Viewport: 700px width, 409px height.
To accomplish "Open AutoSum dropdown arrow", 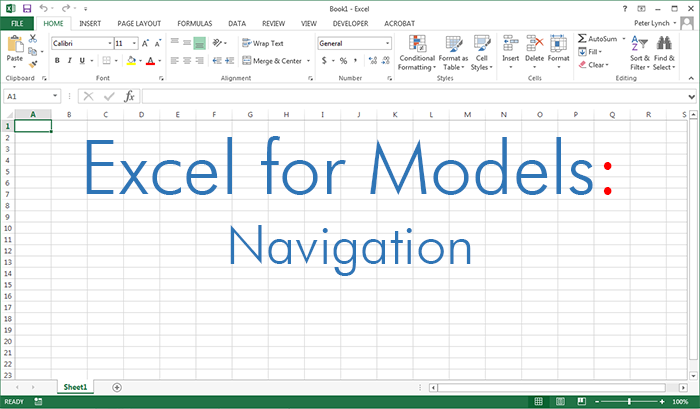I will coord(624,39).
